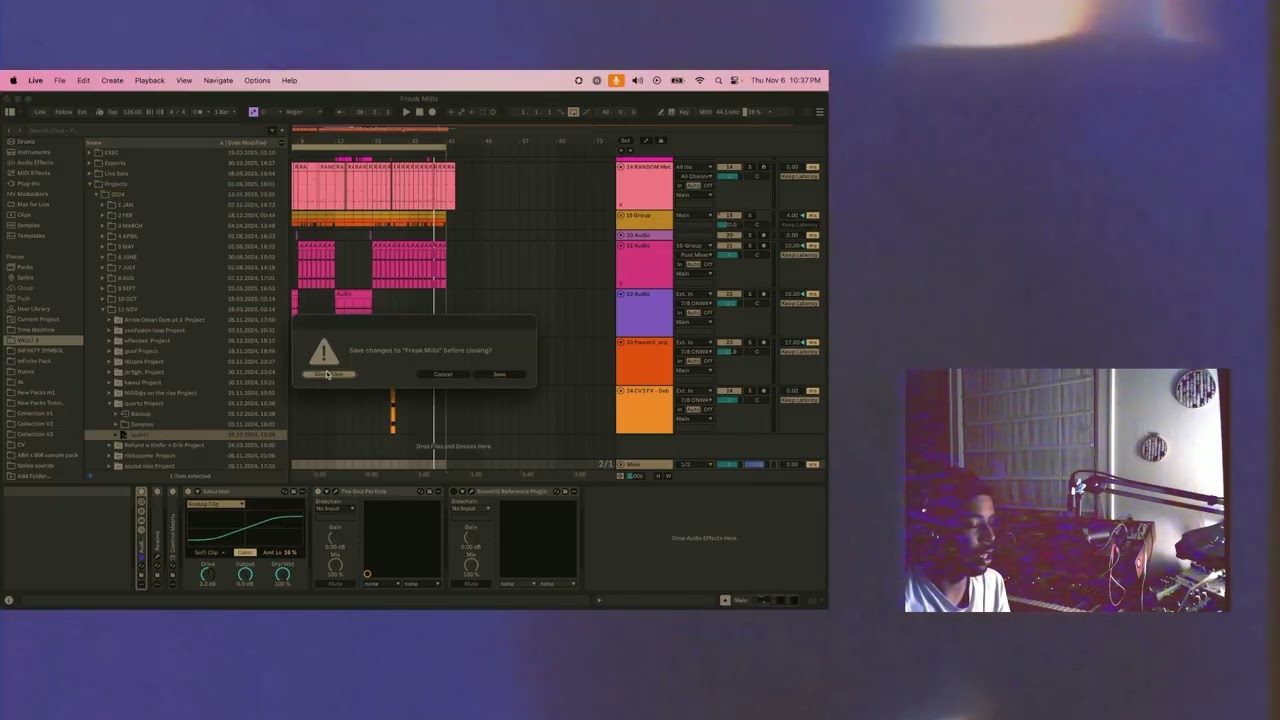Click Add Folder in Places
The image size is (1280, 720).
[x=33, y=476]
